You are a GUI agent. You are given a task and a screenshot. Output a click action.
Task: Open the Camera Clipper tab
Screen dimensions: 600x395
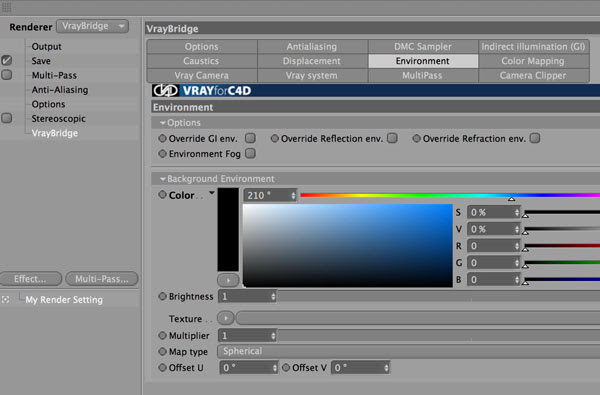coord(533,75)
